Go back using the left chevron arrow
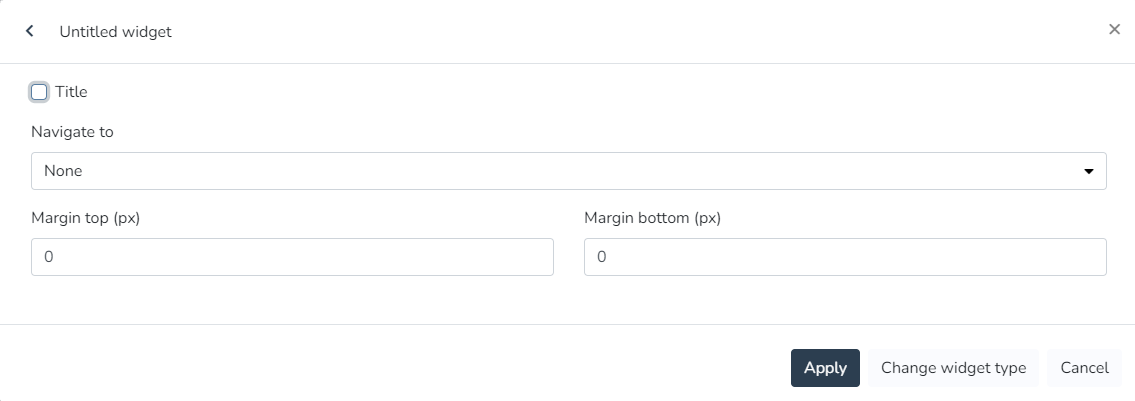 [x=30, y=31]
